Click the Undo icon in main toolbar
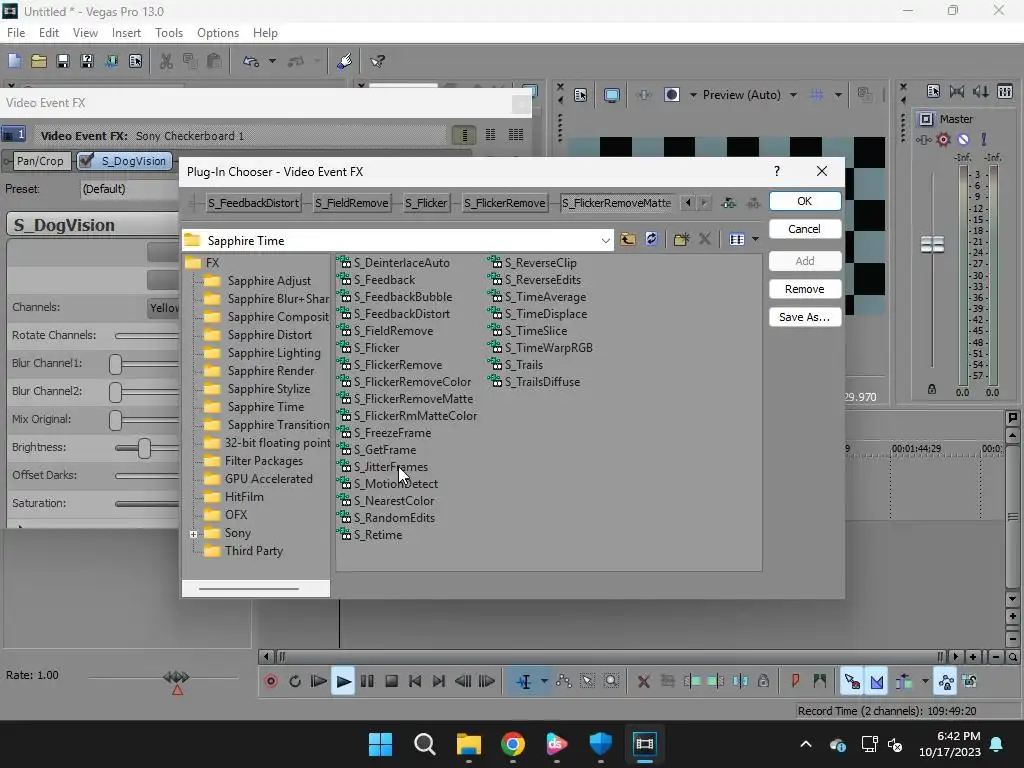The width and height of the screenshot is (1024, 768). pos(251,61)
